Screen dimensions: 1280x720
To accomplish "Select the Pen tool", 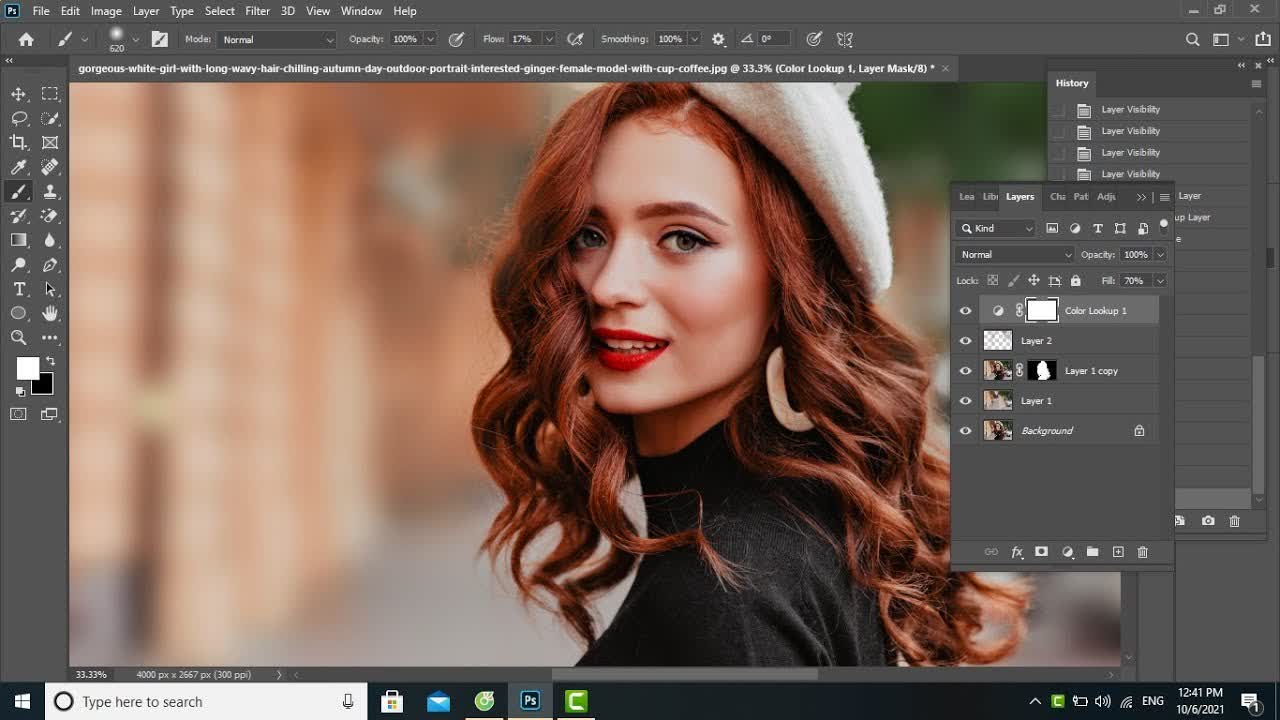I will 50,265.
